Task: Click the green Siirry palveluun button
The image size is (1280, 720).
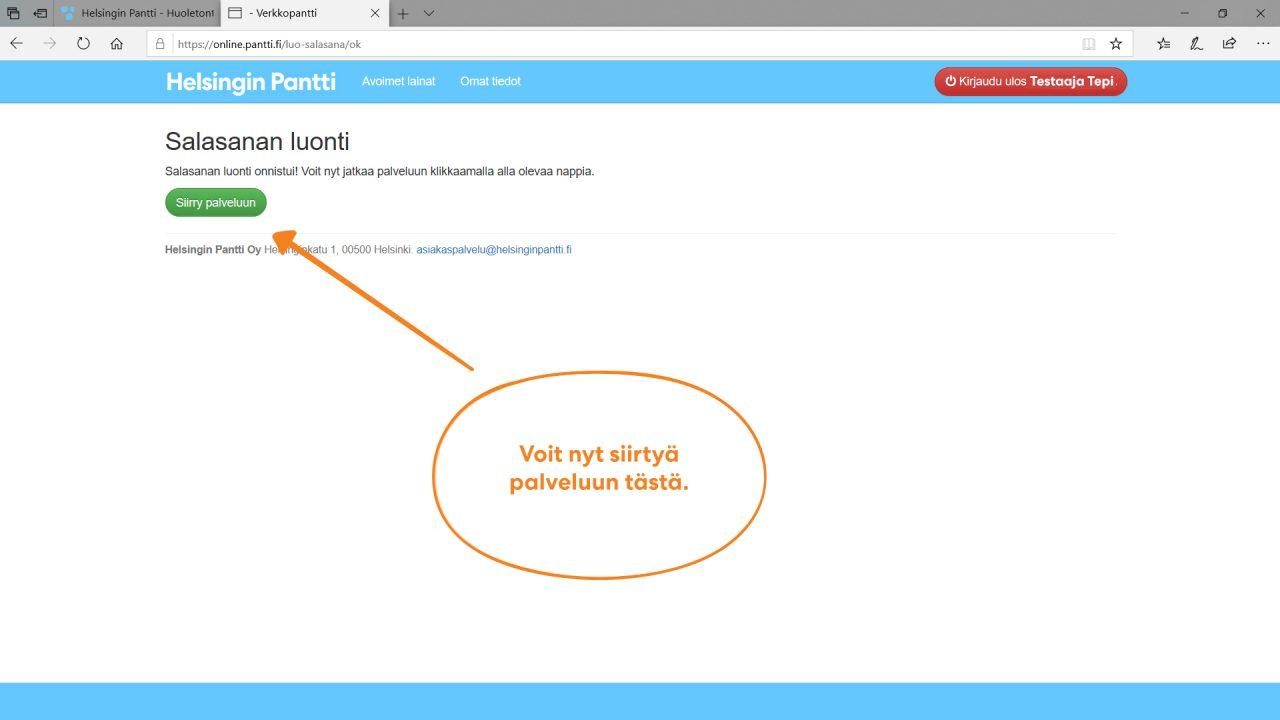Action: coord(216,202)
